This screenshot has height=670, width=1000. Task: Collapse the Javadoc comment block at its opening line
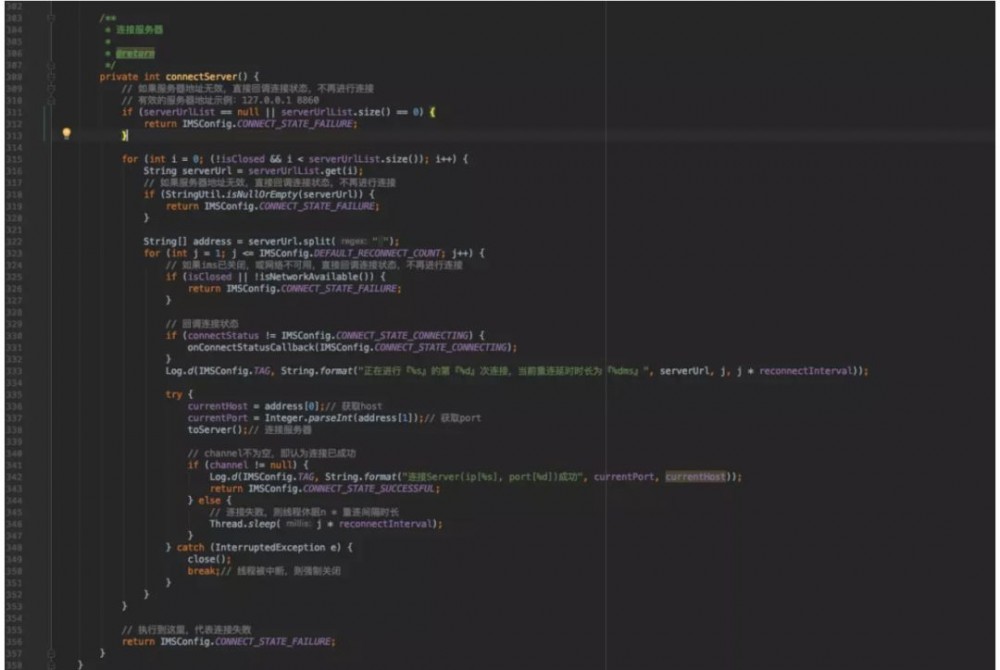(50, 18)
